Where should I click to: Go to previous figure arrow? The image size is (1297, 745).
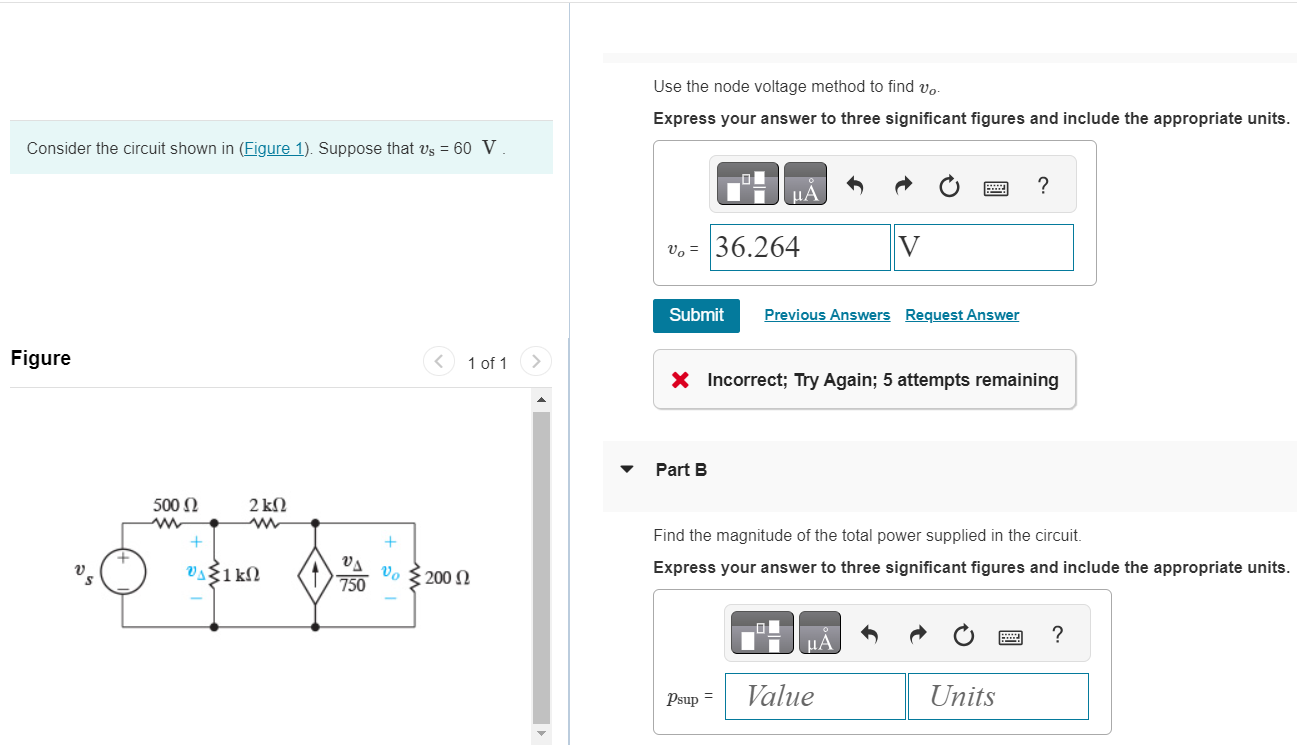(x=437, y=361)
